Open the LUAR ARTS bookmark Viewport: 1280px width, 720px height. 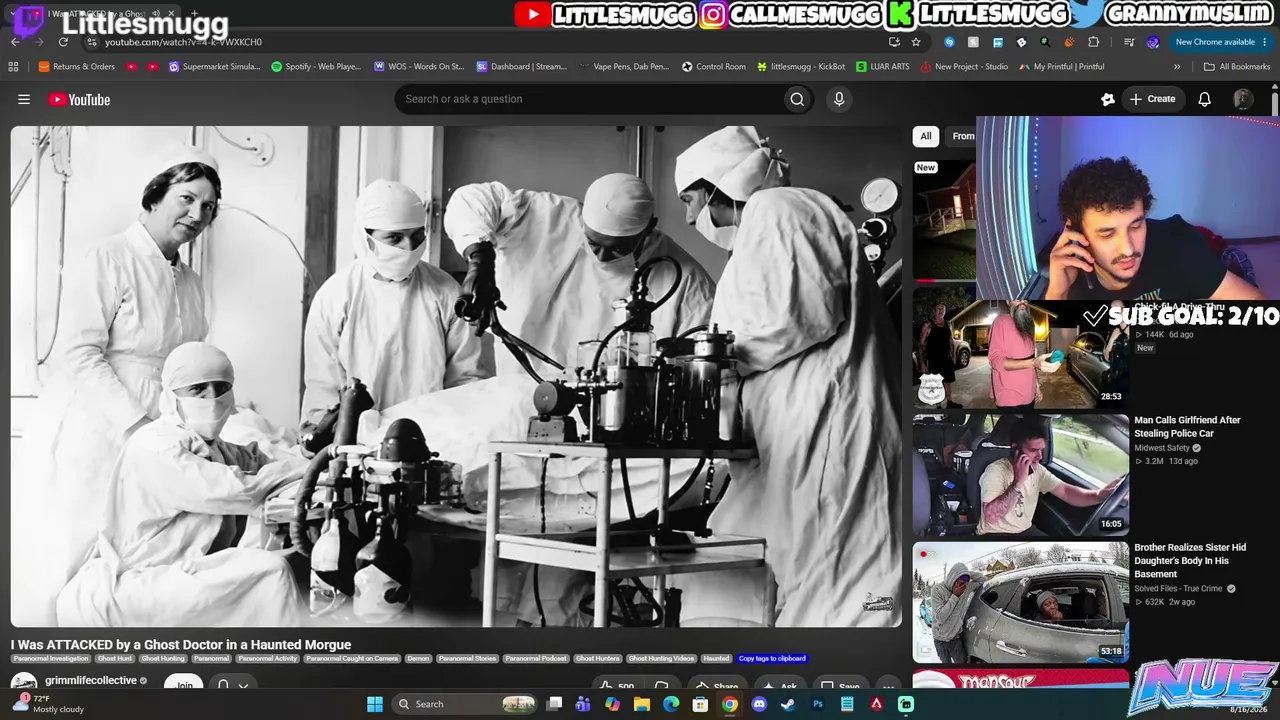coord(883,67)
